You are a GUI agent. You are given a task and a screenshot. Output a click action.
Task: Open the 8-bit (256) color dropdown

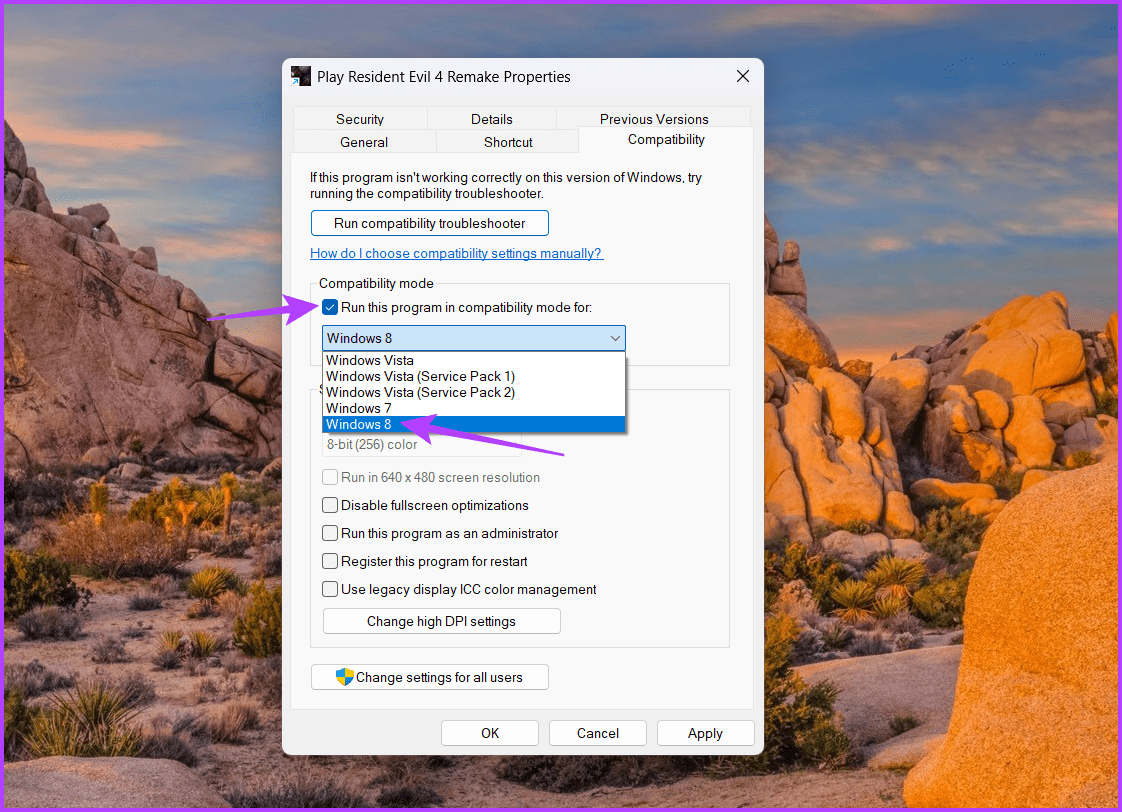point(422,444)
